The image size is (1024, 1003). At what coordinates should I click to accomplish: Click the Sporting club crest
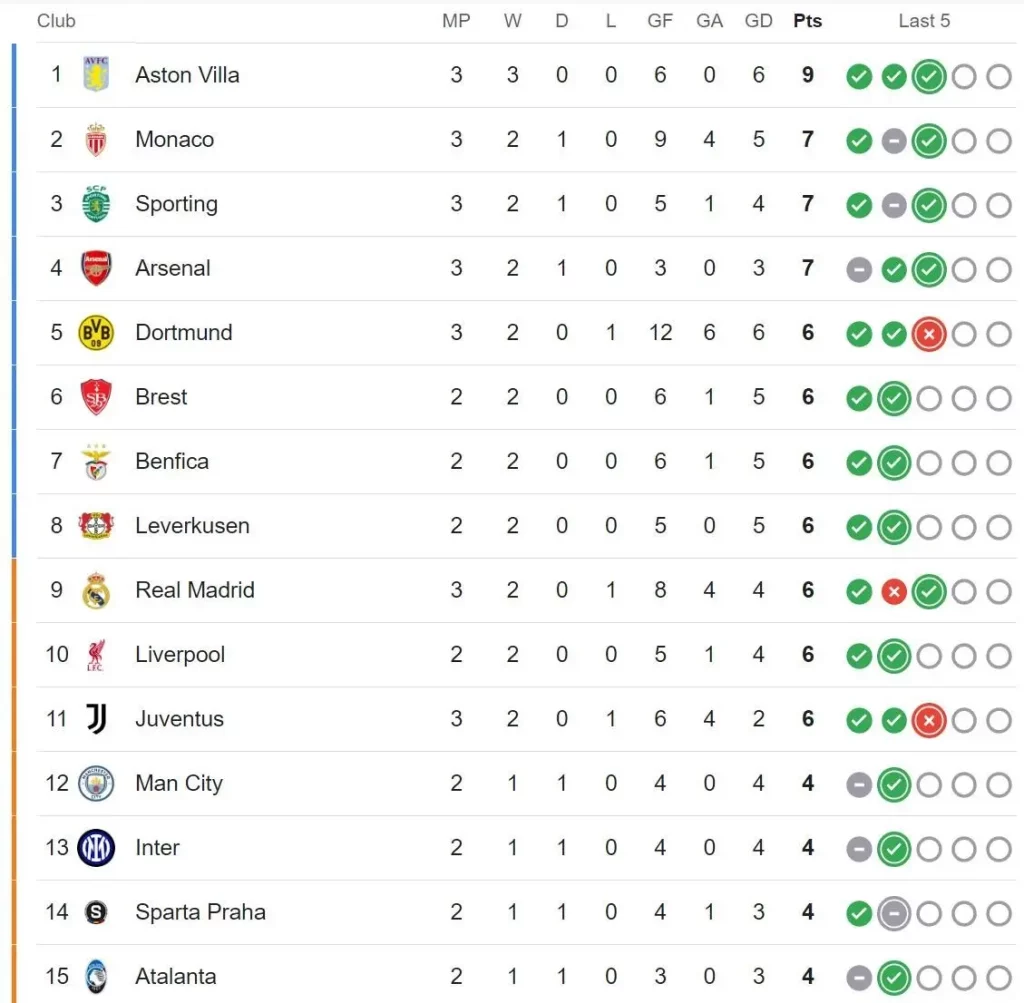[96, 204]
